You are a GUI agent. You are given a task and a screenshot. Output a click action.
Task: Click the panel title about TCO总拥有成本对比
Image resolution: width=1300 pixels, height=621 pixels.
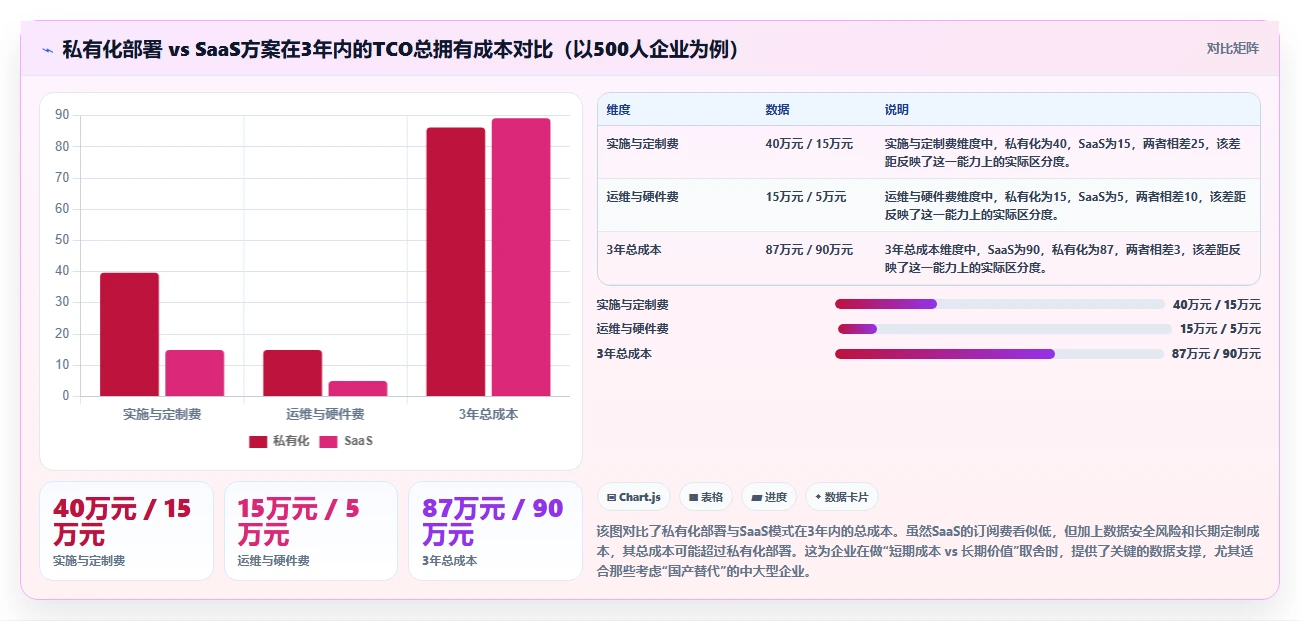pos(401,49)
